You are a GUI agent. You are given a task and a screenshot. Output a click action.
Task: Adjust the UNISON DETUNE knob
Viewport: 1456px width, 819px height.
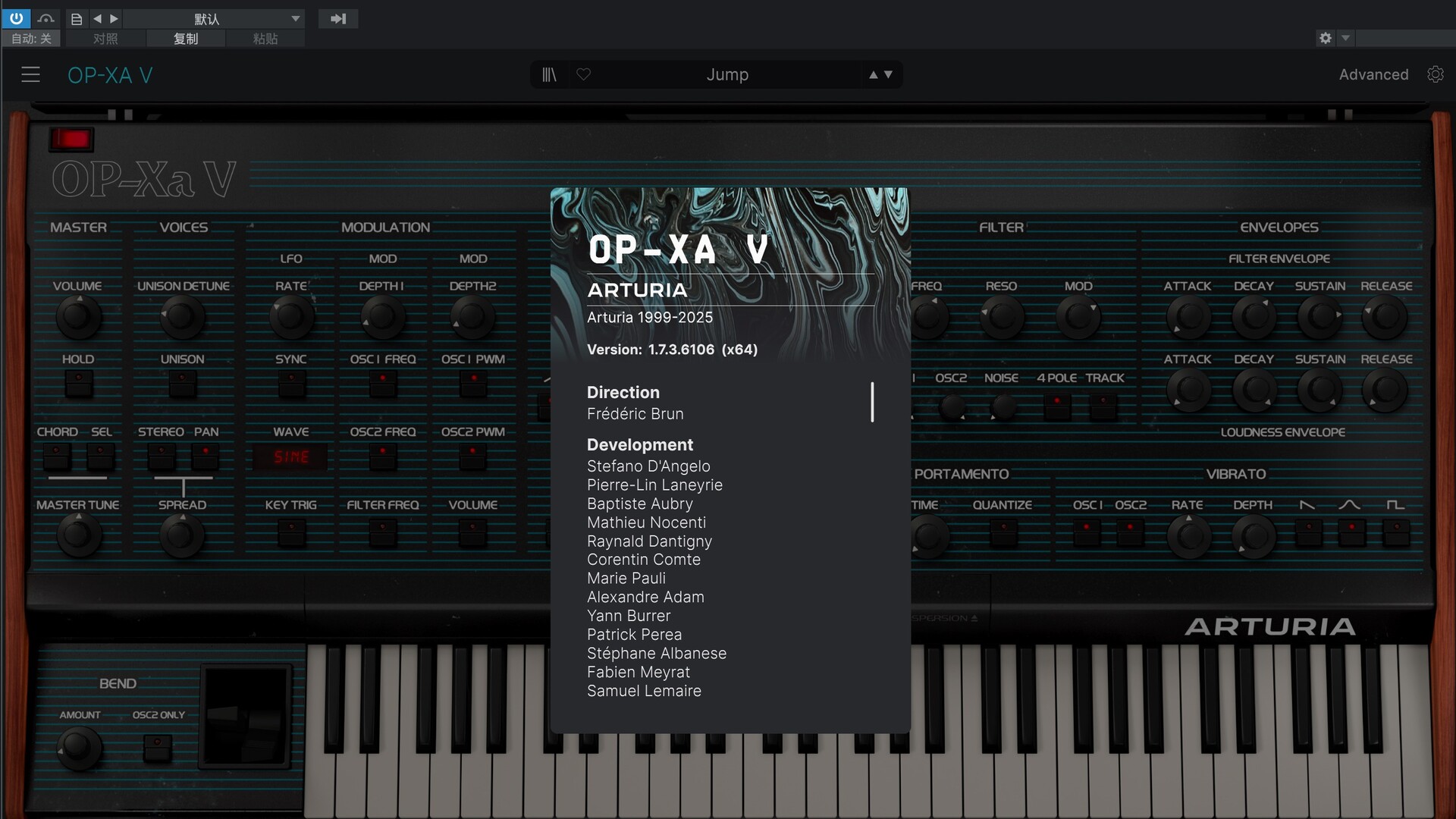(x=182, y=317)
